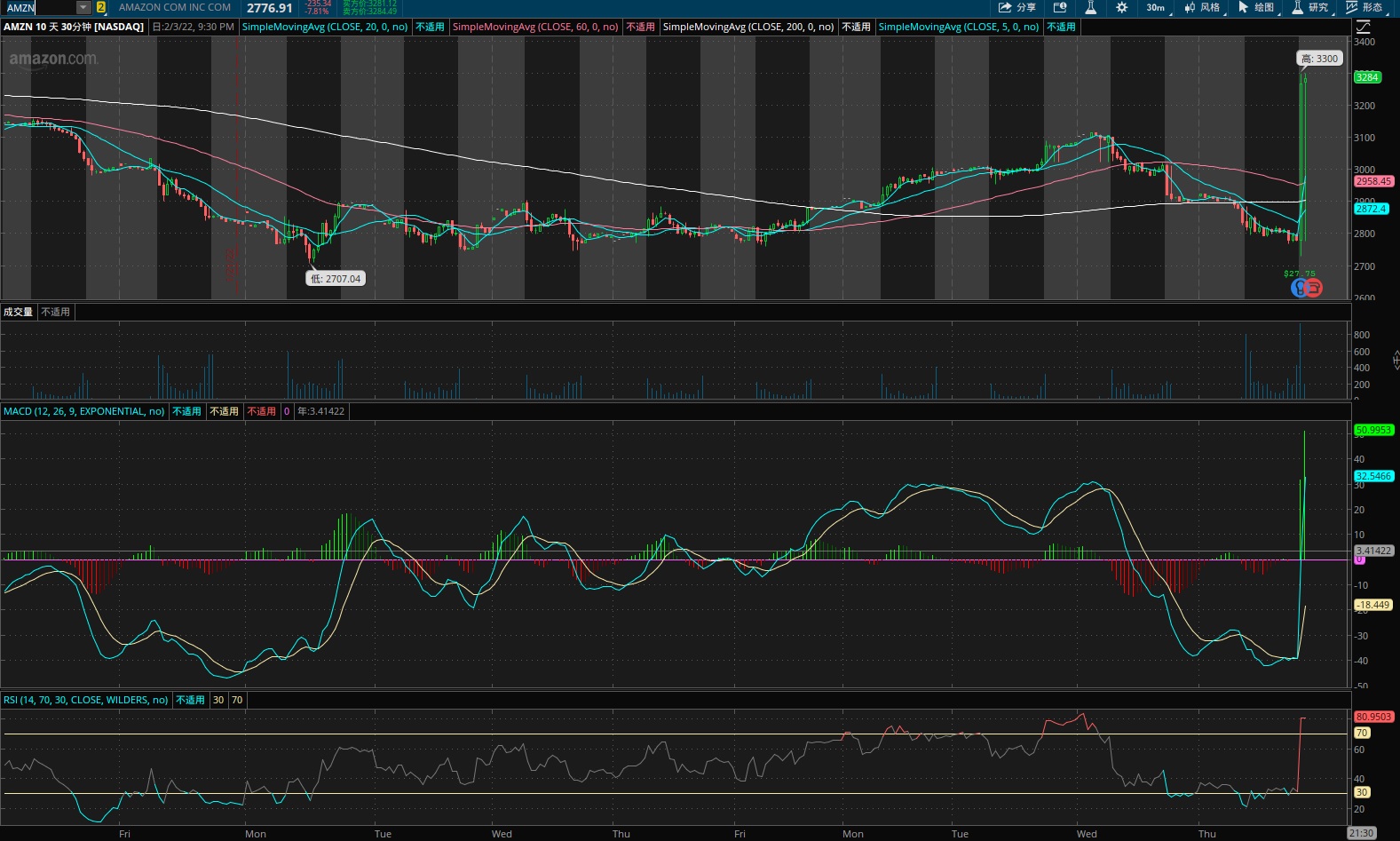Open the Style (风格) dropdown

click(x=1205, y=7)
